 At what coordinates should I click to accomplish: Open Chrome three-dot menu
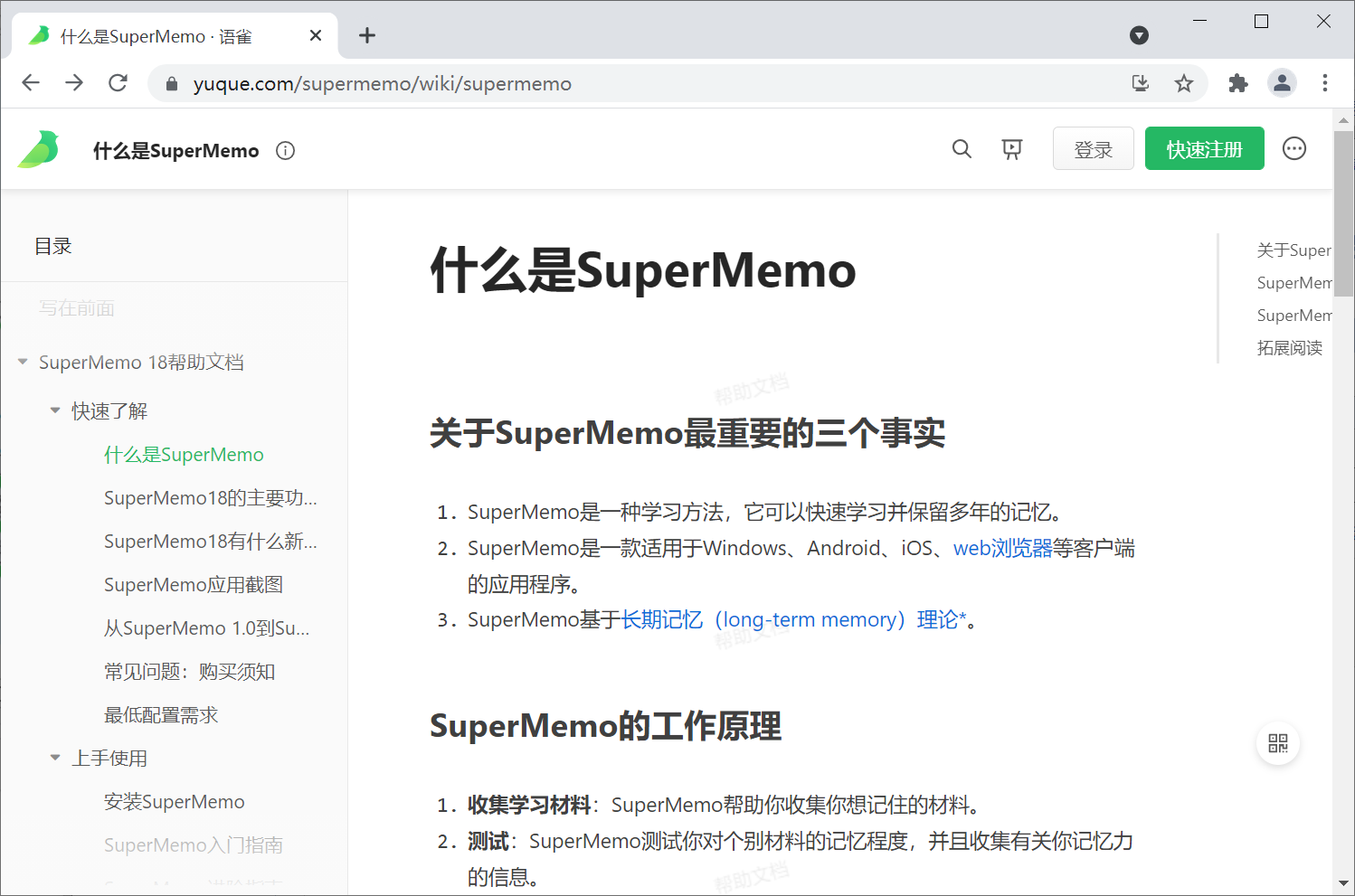coord(1325,83)
